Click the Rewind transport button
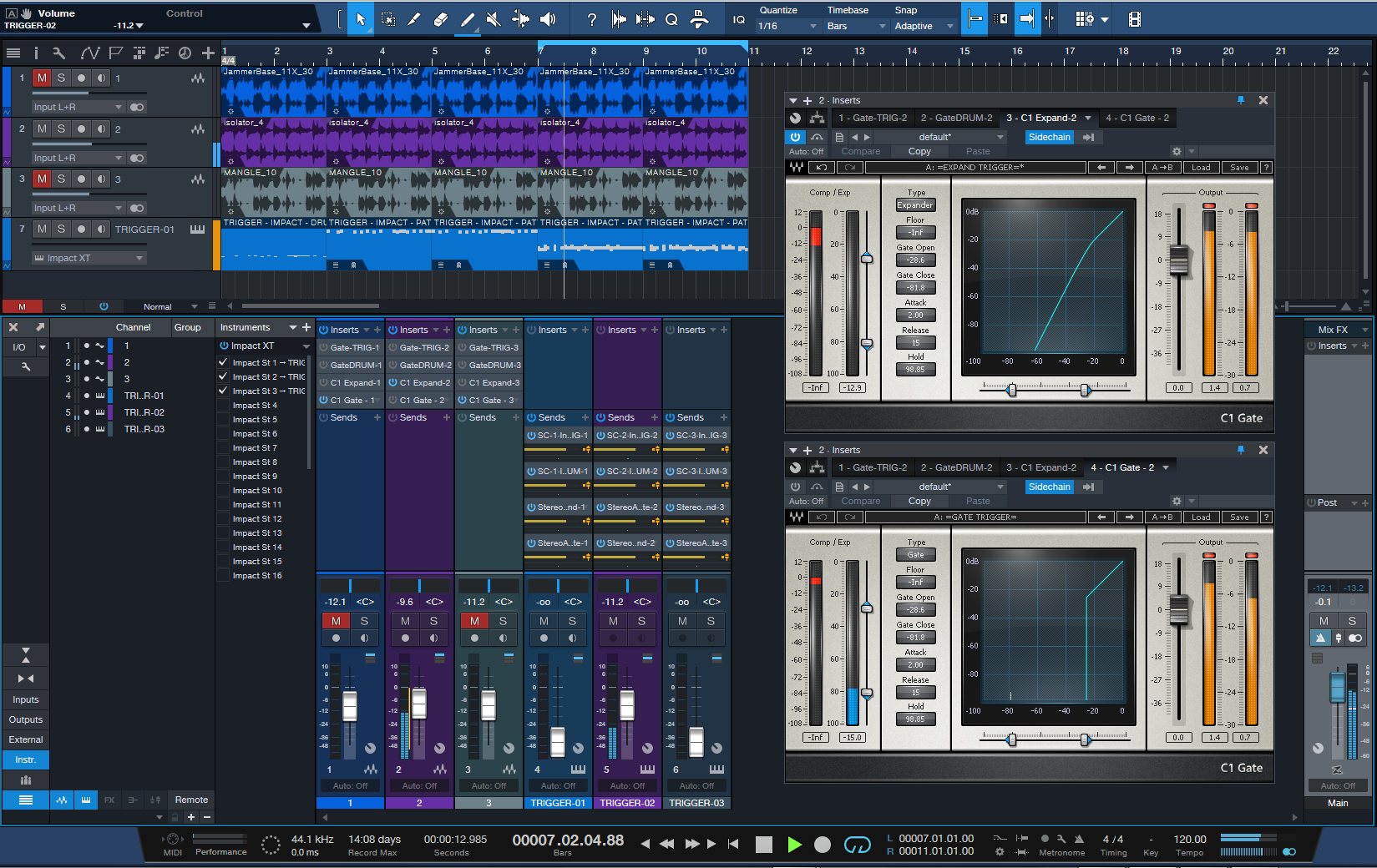Screen dimensions: 1377x868 (666, 844)
